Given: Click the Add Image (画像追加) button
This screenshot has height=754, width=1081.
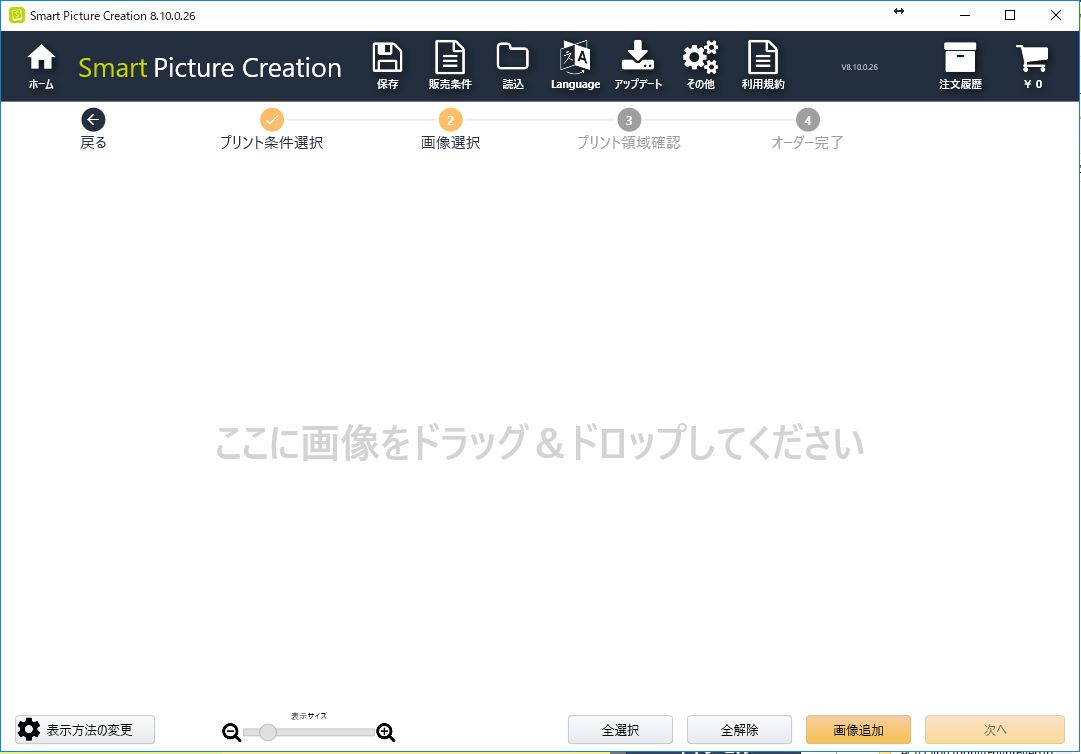Looking at the screenshot, I should [858, 730].
